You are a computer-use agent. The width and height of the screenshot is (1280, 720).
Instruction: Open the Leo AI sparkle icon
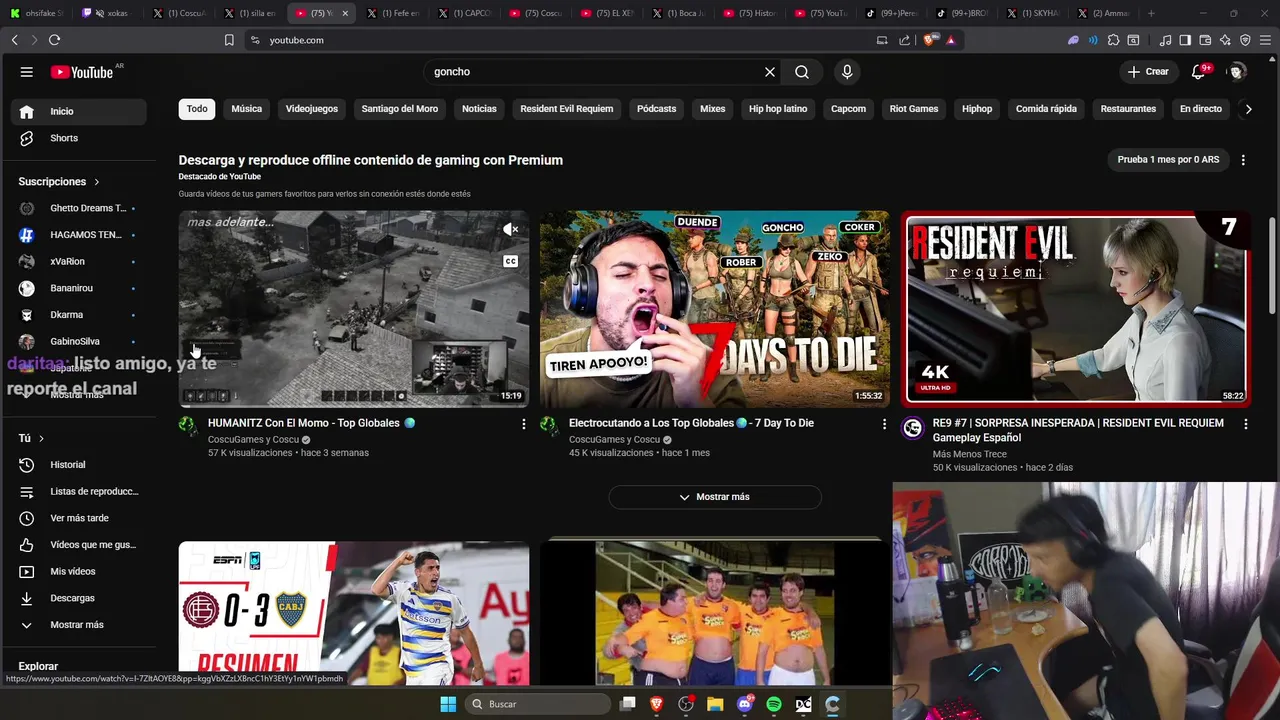pos(1225,40)
